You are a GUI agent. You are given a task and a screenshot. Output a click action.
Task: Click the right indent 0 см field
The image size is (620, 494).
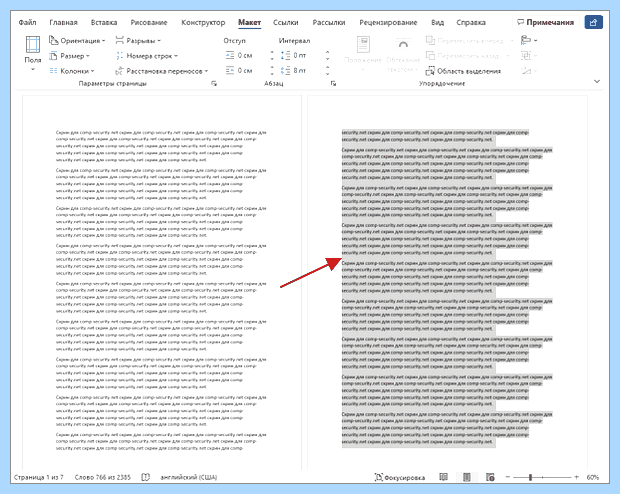pos(252,70)
